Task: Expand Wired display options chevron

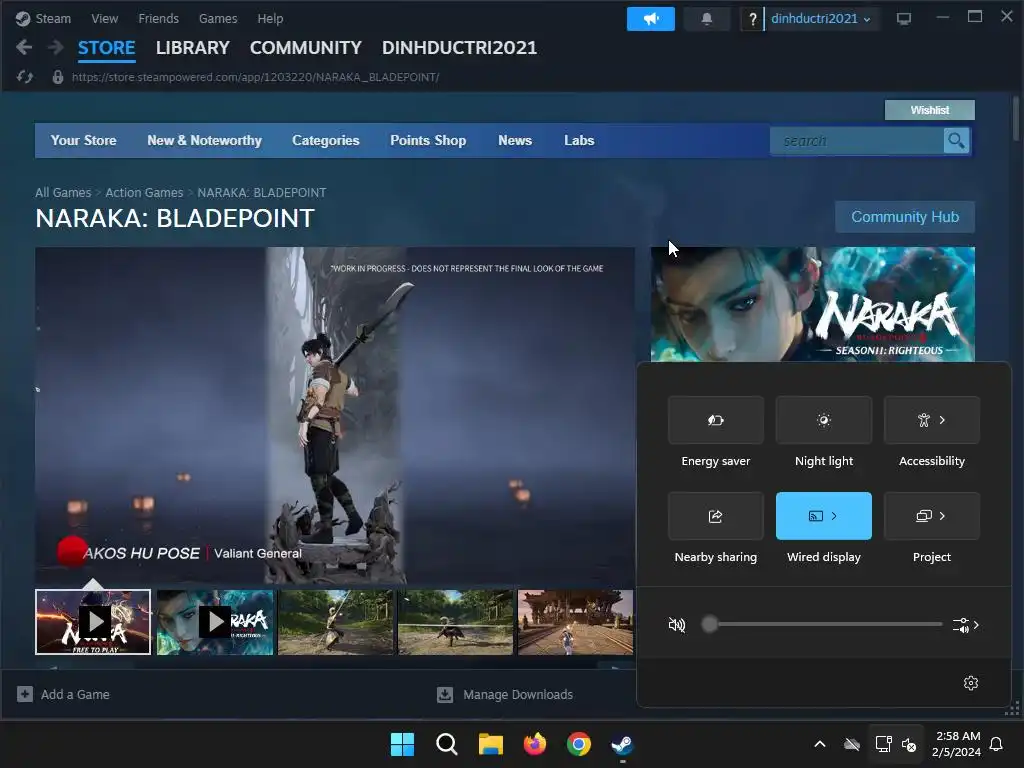Action: 834,516
